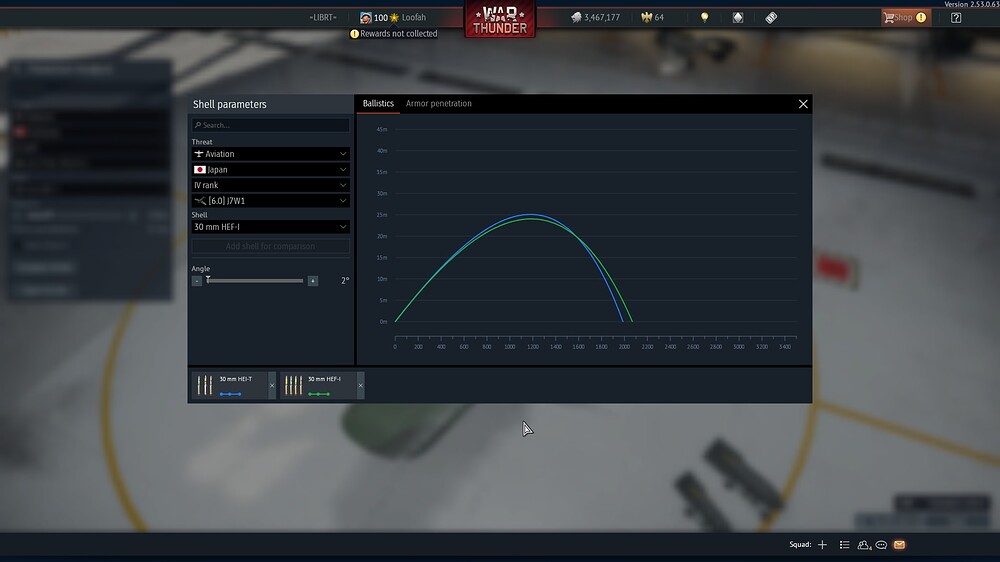
Task: Switch to the Armor penetration tab
Action: pyautogui.click(x=438, y=104)
